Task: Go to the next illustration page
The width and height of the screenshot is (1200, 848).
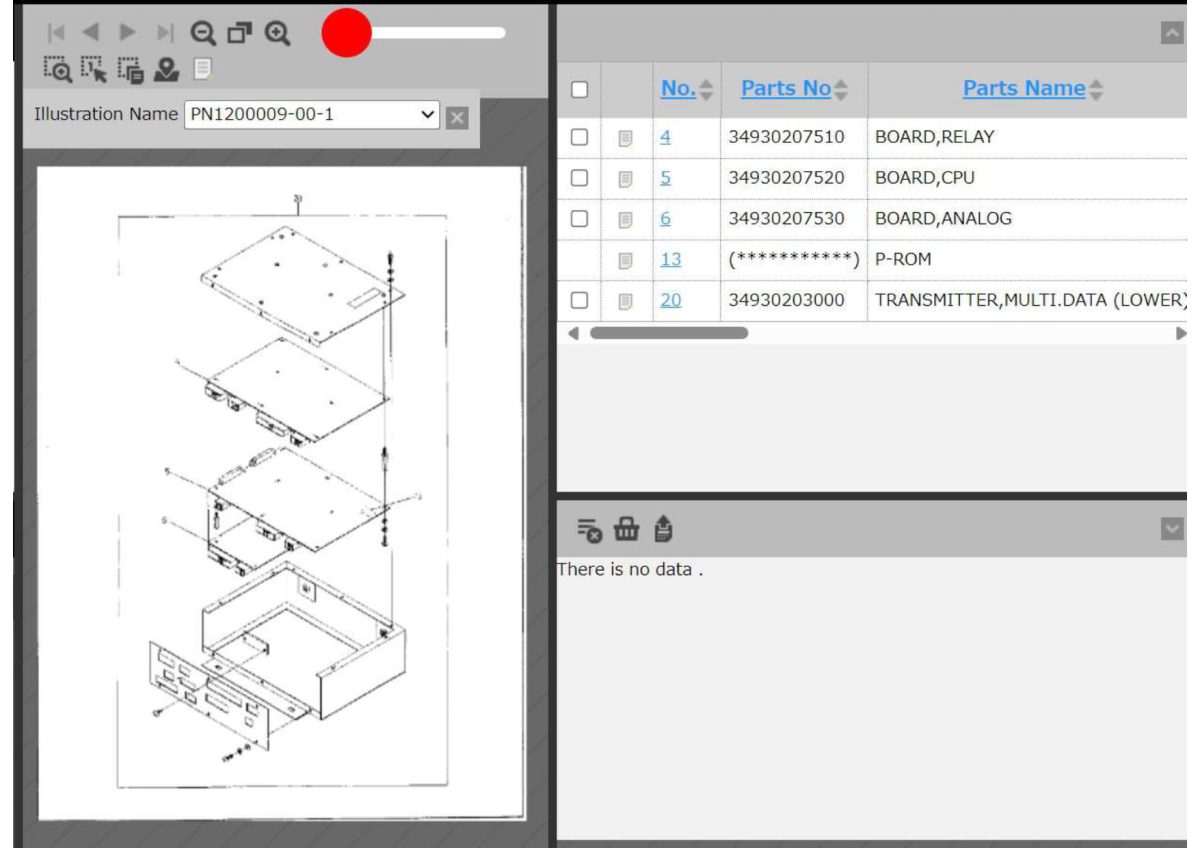Action: (x=127, y=33)
